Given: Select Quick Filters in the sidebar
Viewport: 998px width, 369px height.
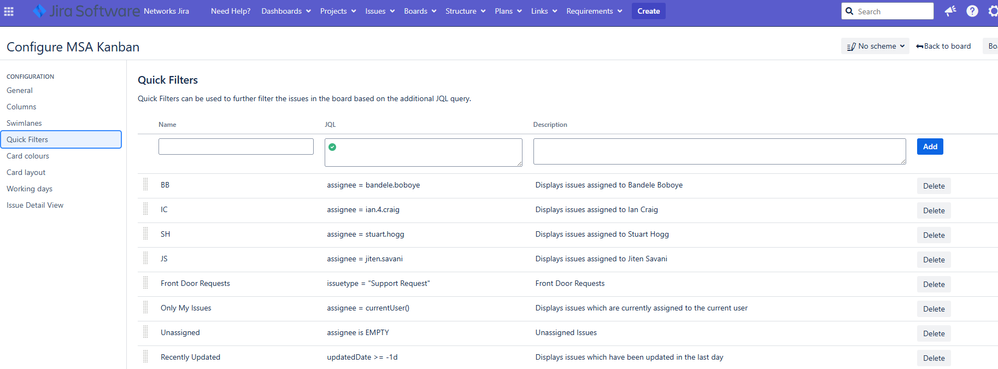Looking at the screenshot, I should tap(61, 139).
